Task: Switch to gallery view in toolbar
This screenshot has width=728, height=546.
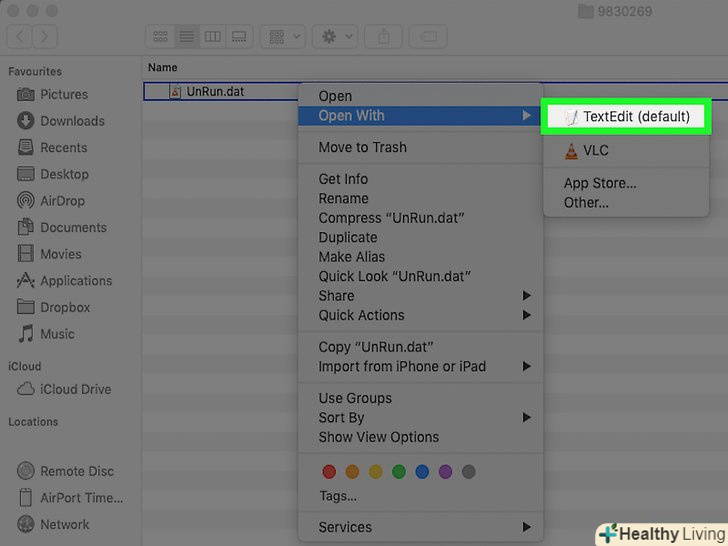Action: tap(239, 36)
